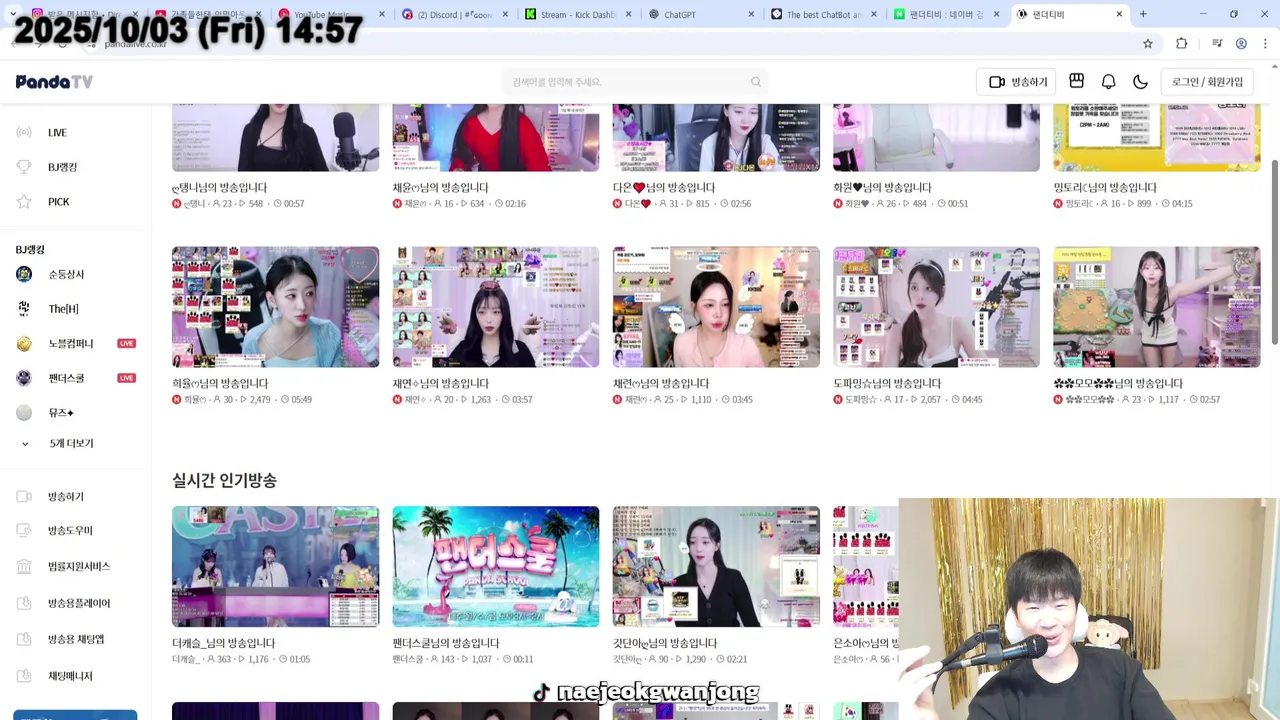
Task: Toggle dark mode moon icon
Action: coord(1140,82)
